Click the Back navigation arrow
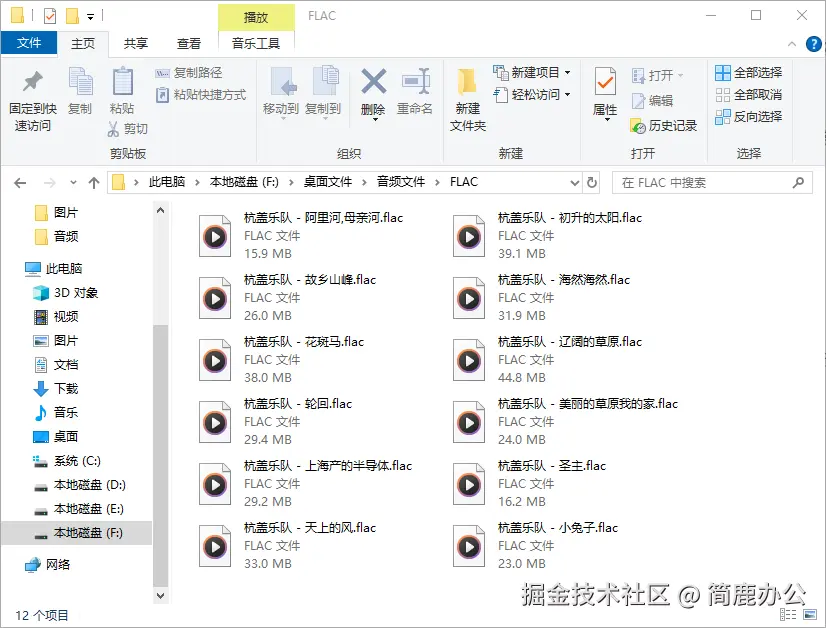 20,183
